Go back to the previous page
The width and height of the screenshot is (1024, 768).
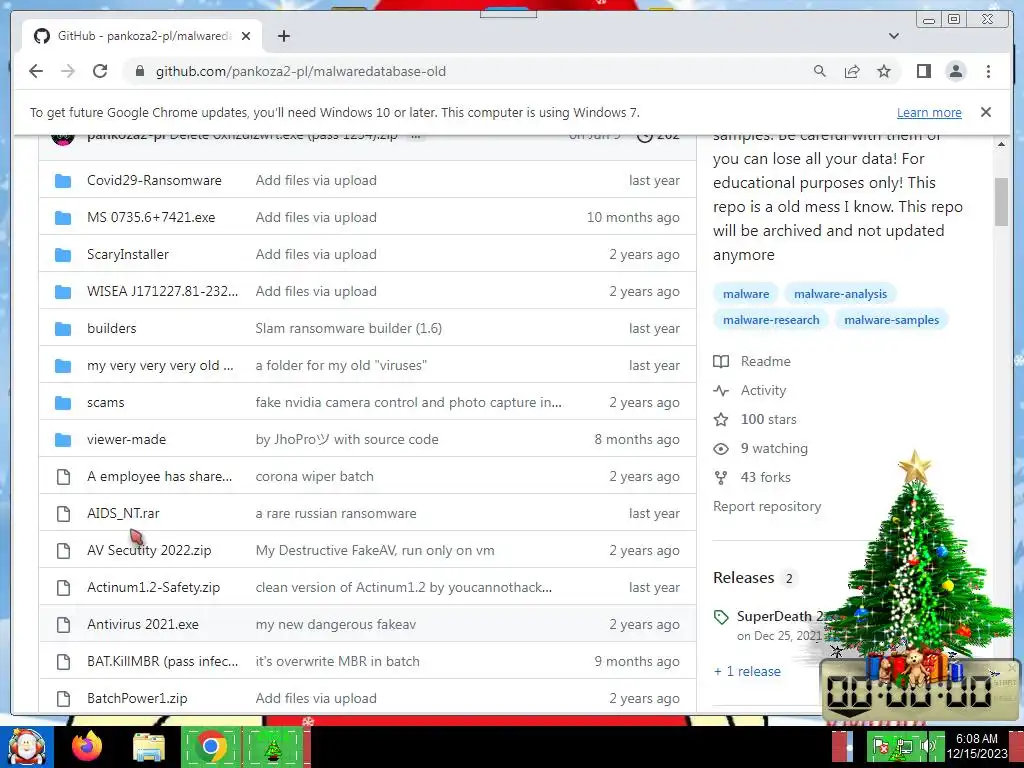point(36,71)
